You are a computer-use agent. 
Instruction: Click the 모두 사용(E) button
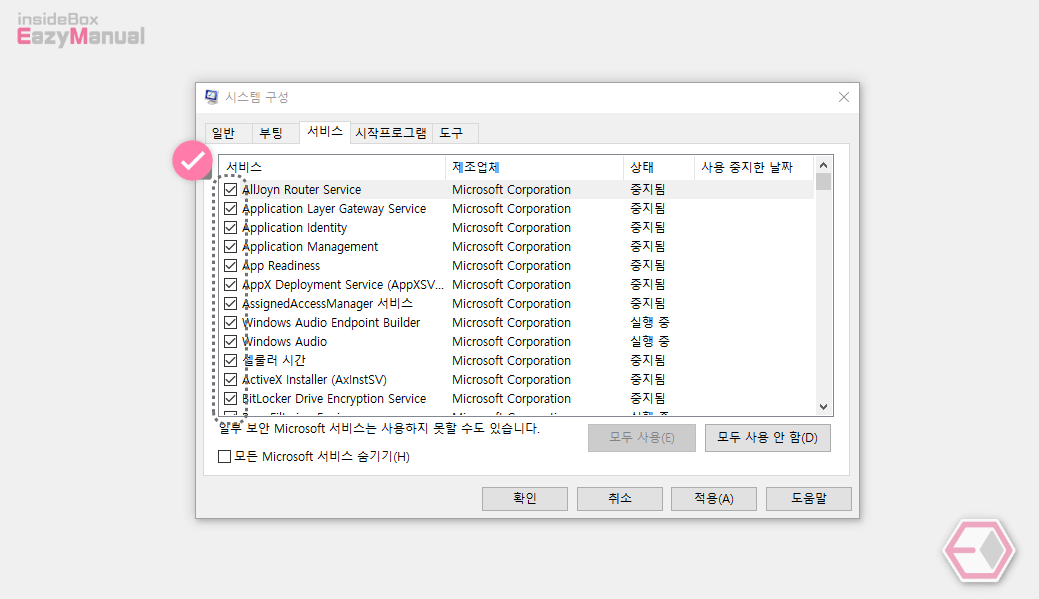click(x=641, y=438)
